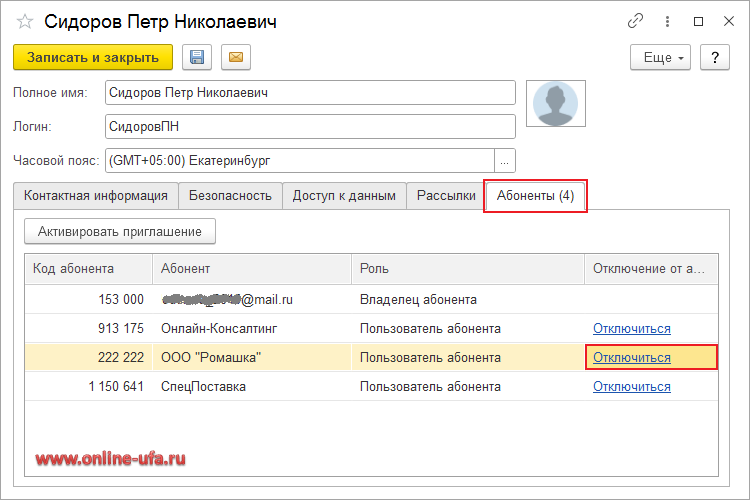Screen dimensions: 750x500
Task: Open the Безопасность tab
Action: (x=230, y=196)
